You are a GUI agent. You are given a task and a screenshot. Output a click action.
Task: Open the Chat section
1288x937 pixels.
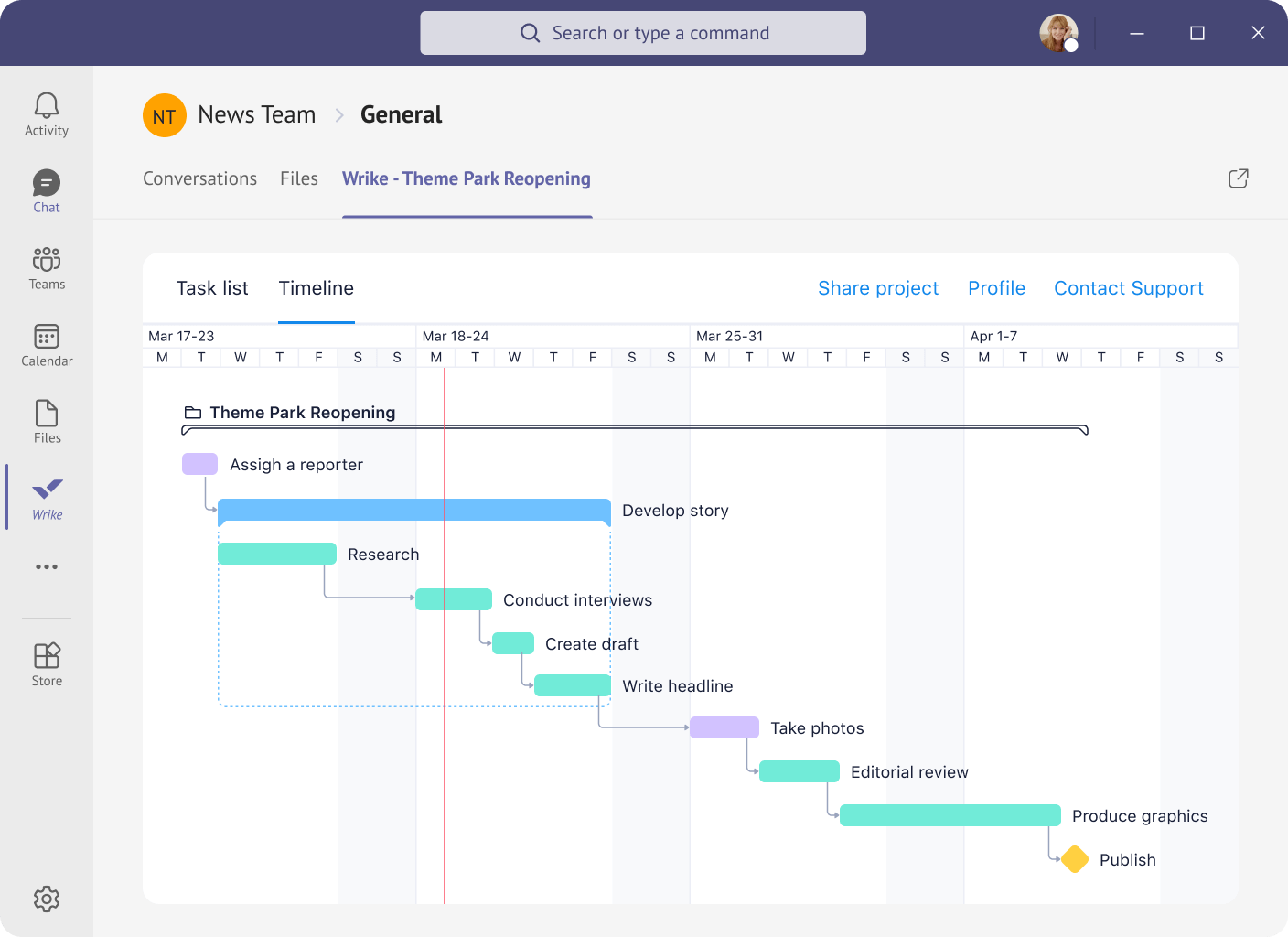[x=46, y=189]
